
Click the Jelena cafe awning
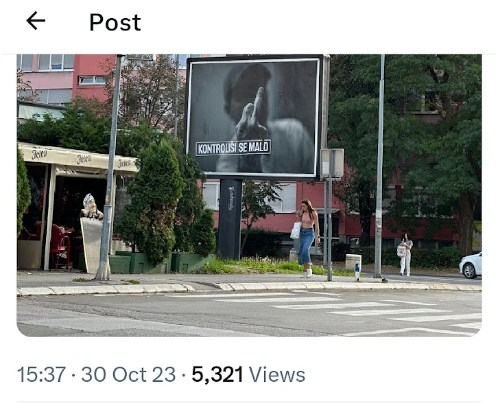[78, 157]
